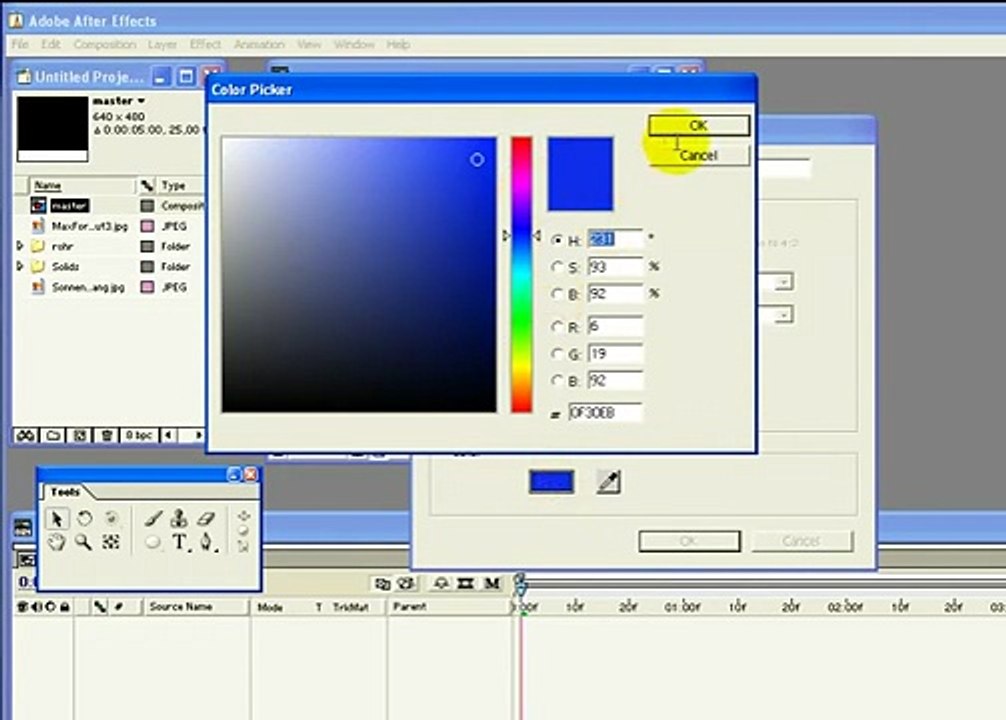Click the Solids folder icon

(x=38, y=266)
